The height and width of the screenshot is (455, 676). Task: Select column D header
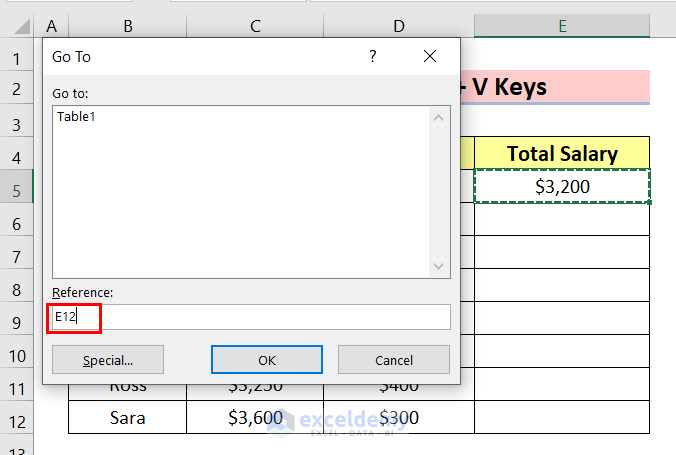pyautogui.click(x=399, y=26)
